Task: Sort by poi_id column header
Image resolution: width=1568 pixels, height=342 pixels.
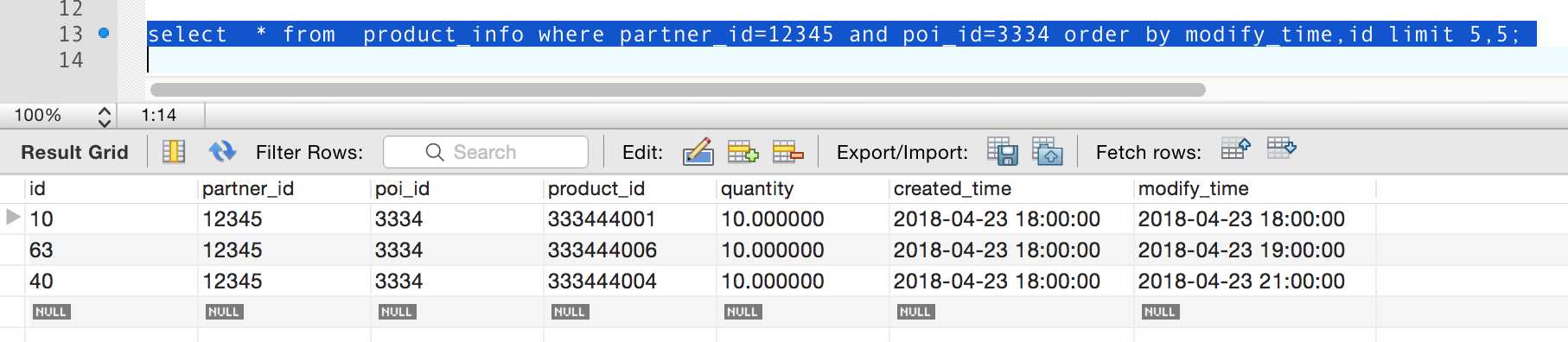Action: (457, 188)
